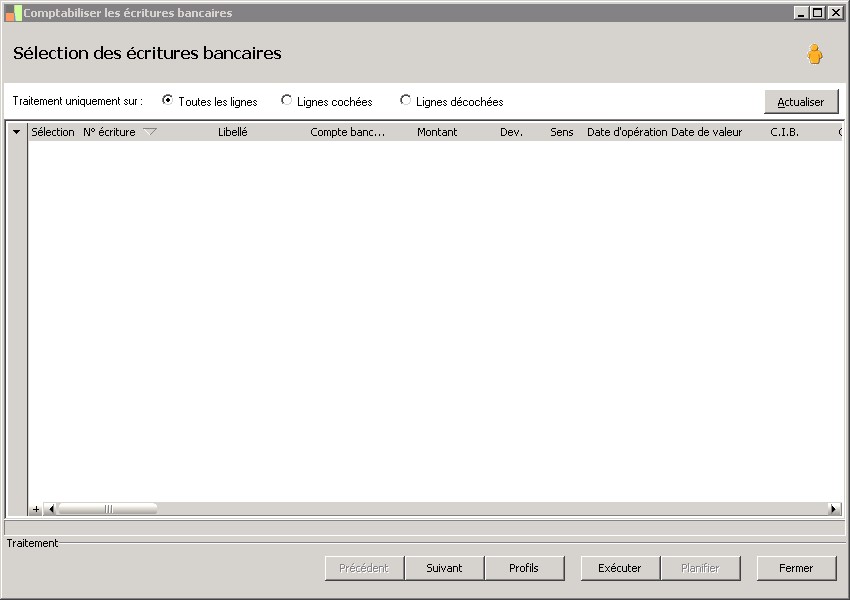Click the plus button at grid bottom
850x600 pixels.
[36, 509]
